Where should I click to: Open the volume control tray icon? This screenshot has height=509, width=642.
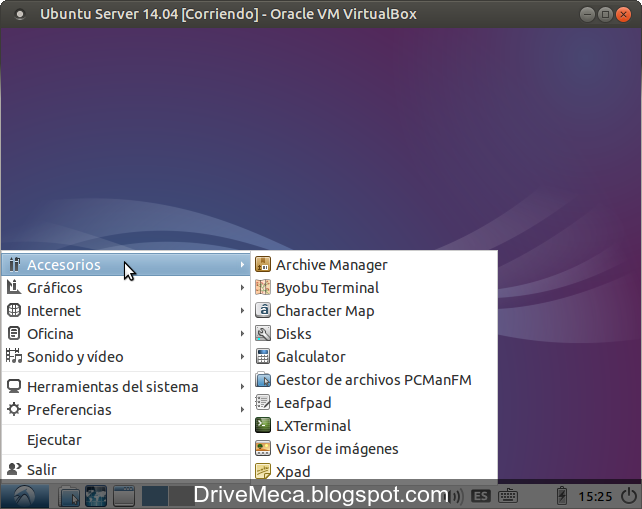point(455,497)
